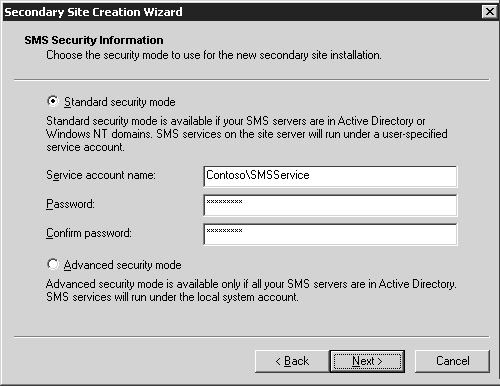Go to previous step with Back
The image size is (500, 386).
click(x=292, y=361)
